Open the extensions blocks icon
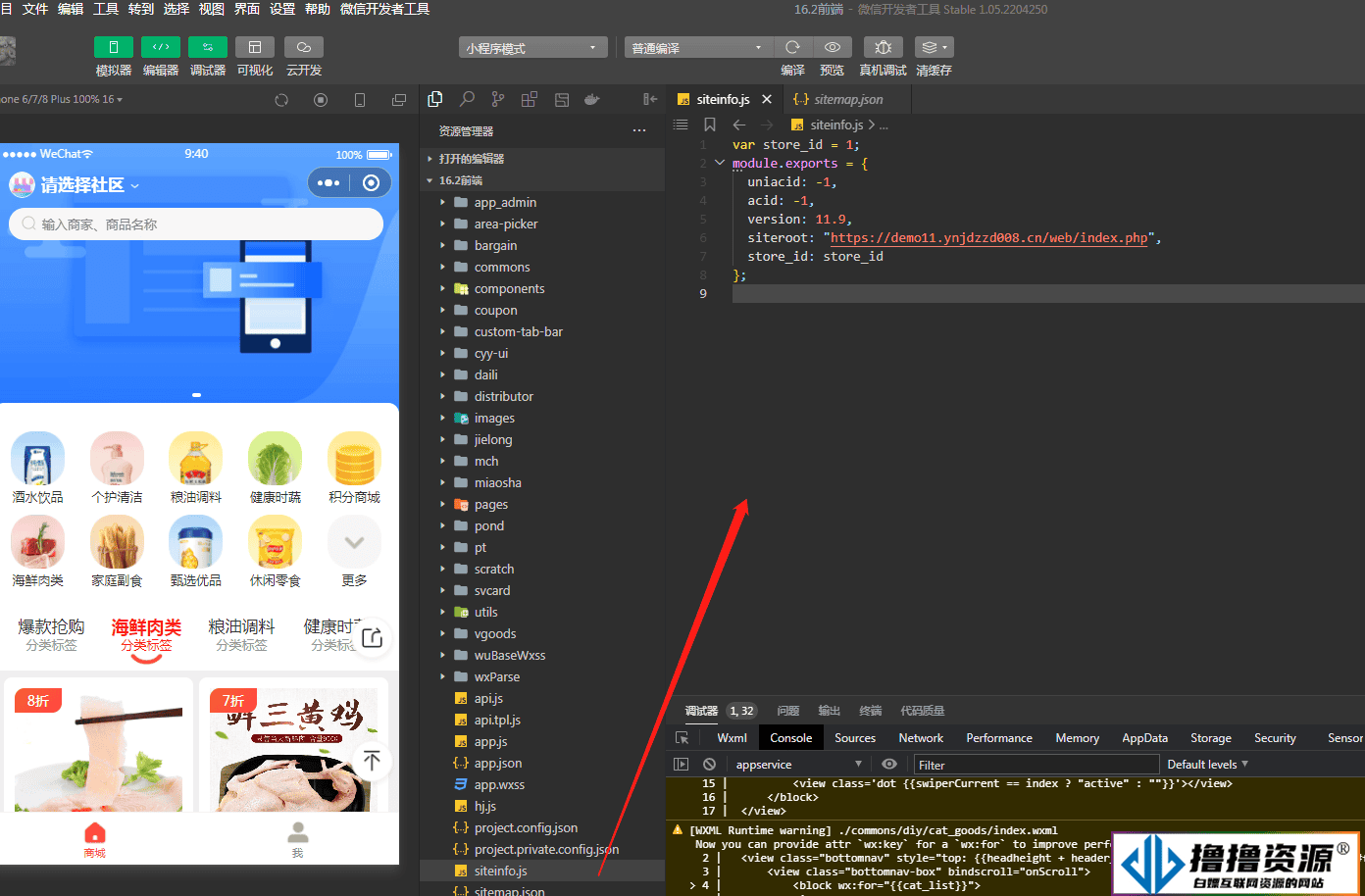1365x896 pixels. [x=530, y=99]
